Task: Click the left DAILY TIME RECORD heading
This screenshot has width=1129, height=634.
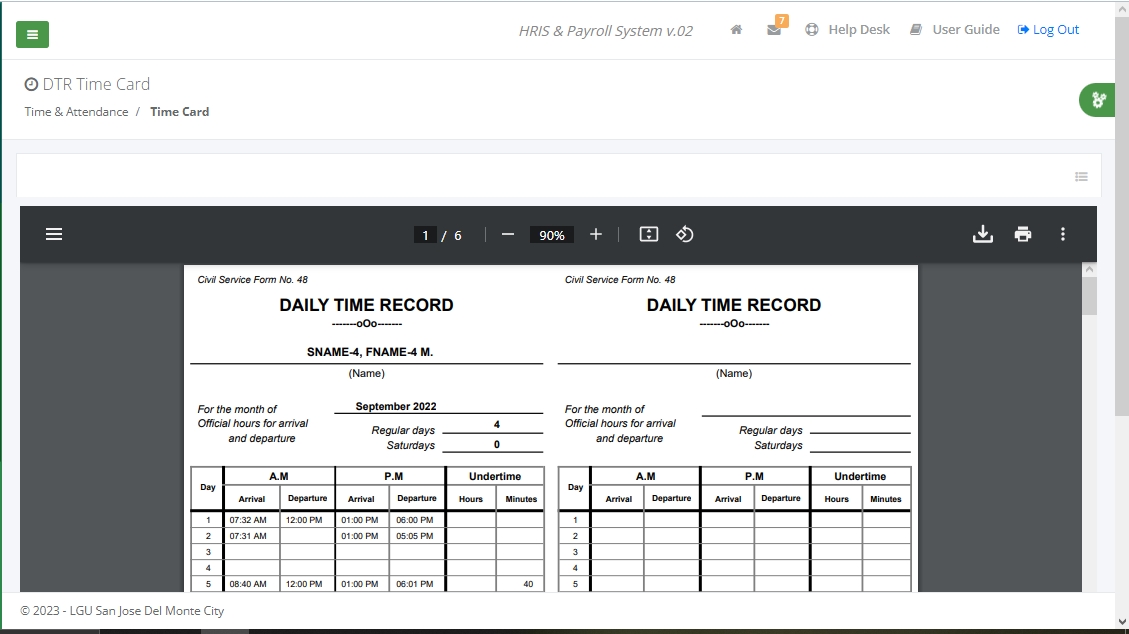Action: (x=366, y=305)
